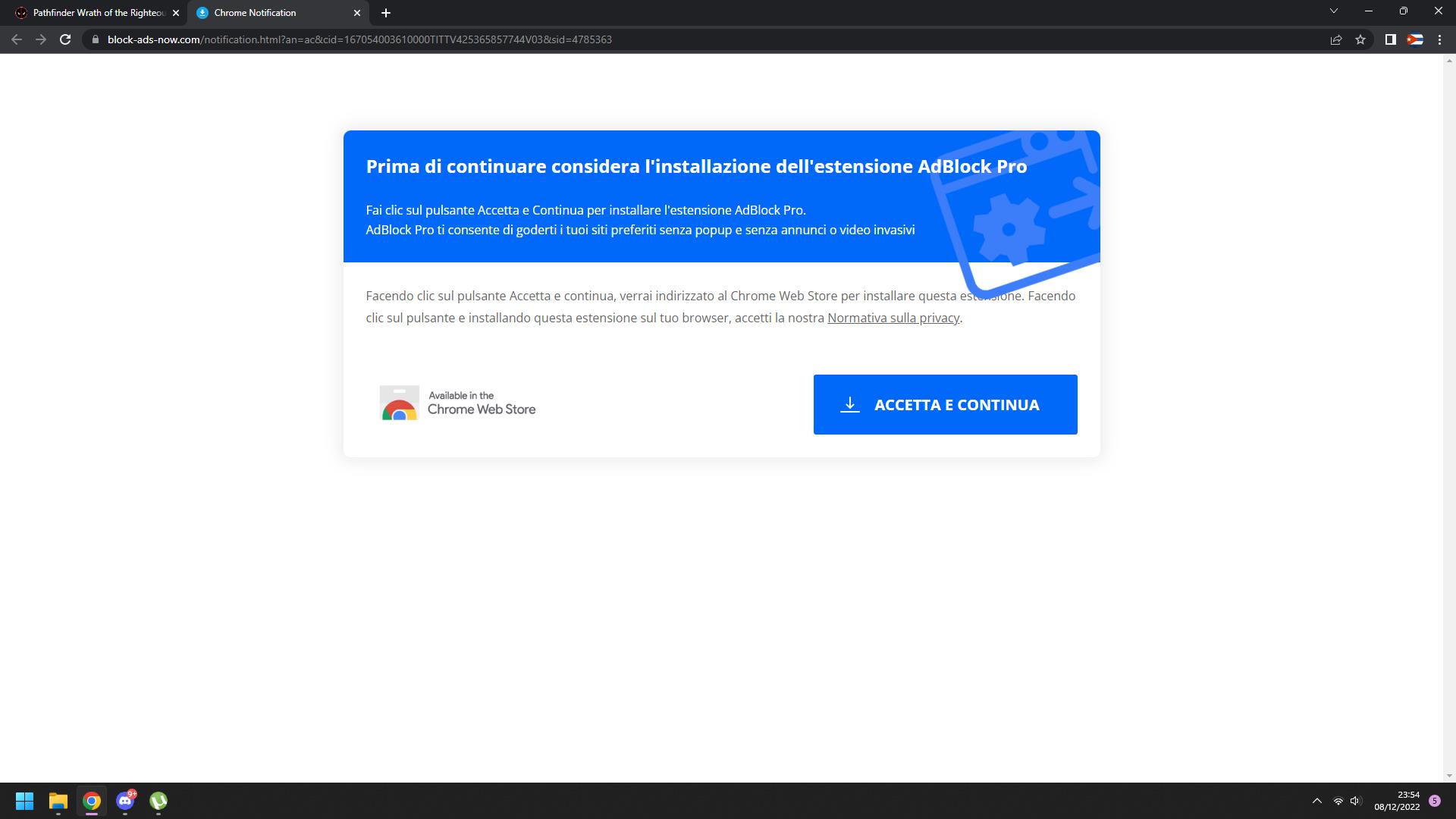Open uTorrent from the taskbar

(158, 801)
